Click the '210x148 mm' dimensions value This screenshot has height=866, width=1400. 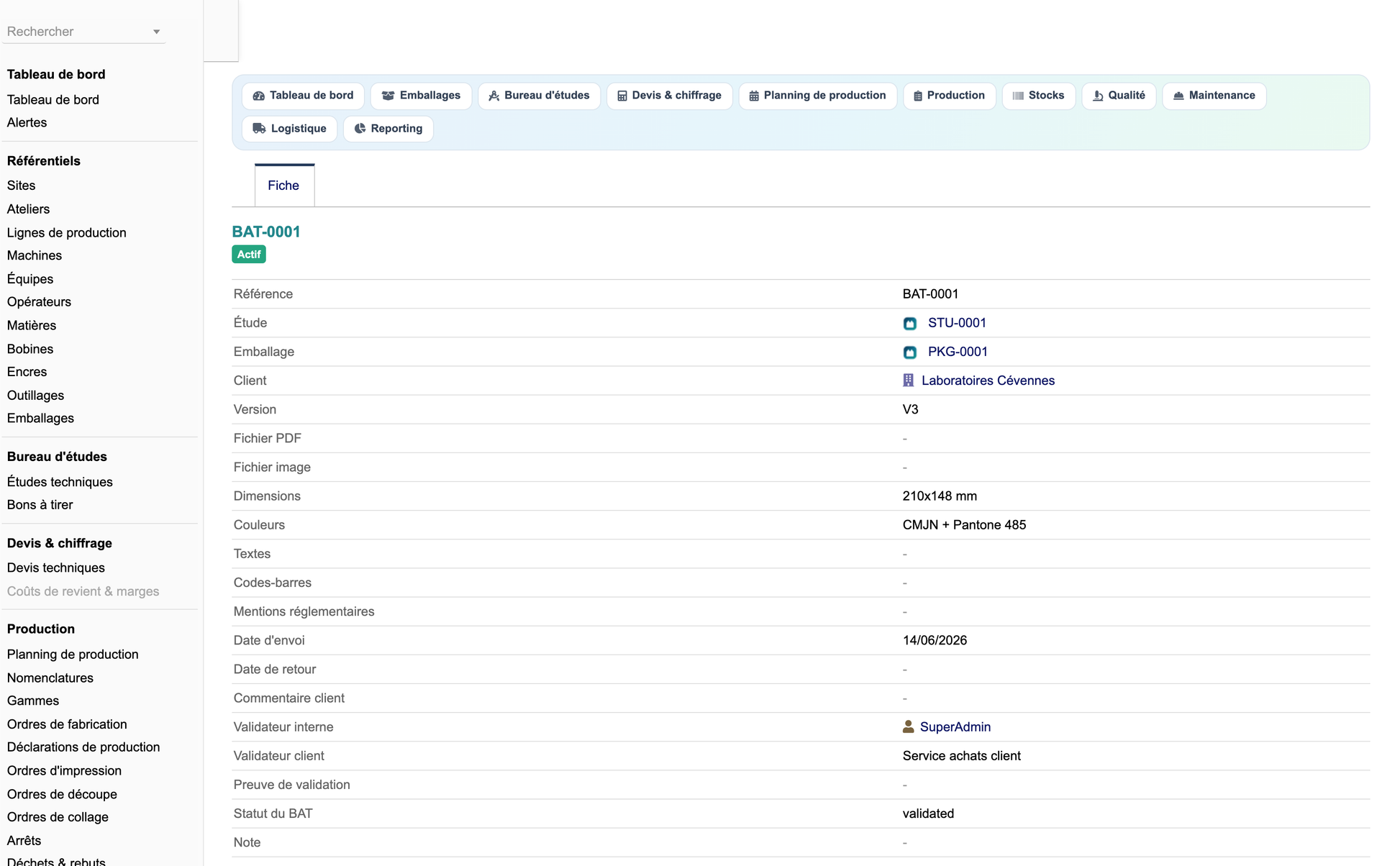940,496
